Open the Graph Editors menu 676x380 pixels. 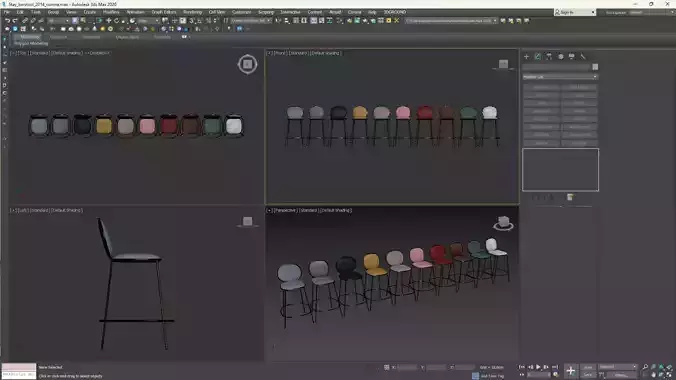coord(164,12)
